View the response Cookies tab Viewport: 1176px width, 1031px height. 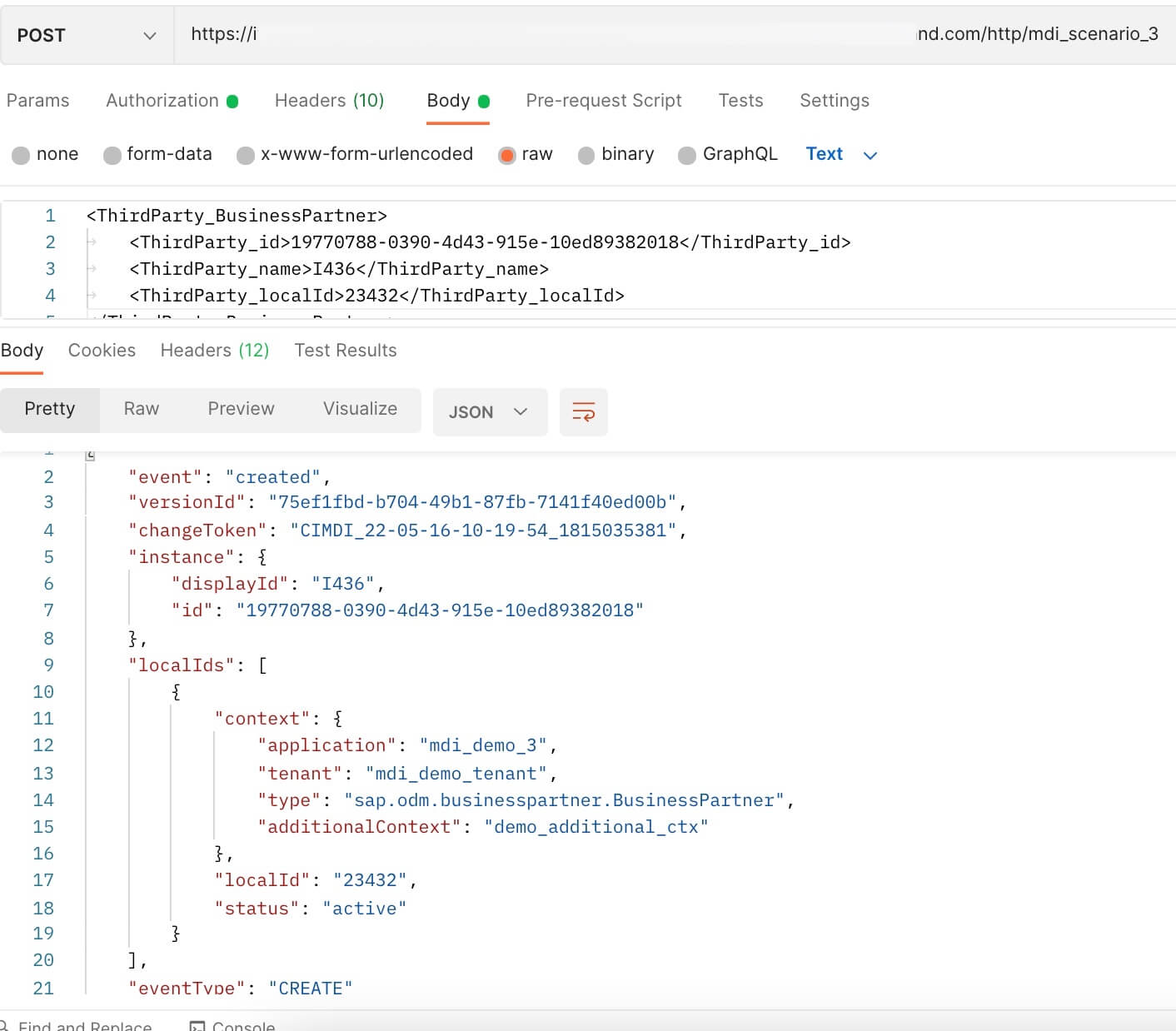102,350
